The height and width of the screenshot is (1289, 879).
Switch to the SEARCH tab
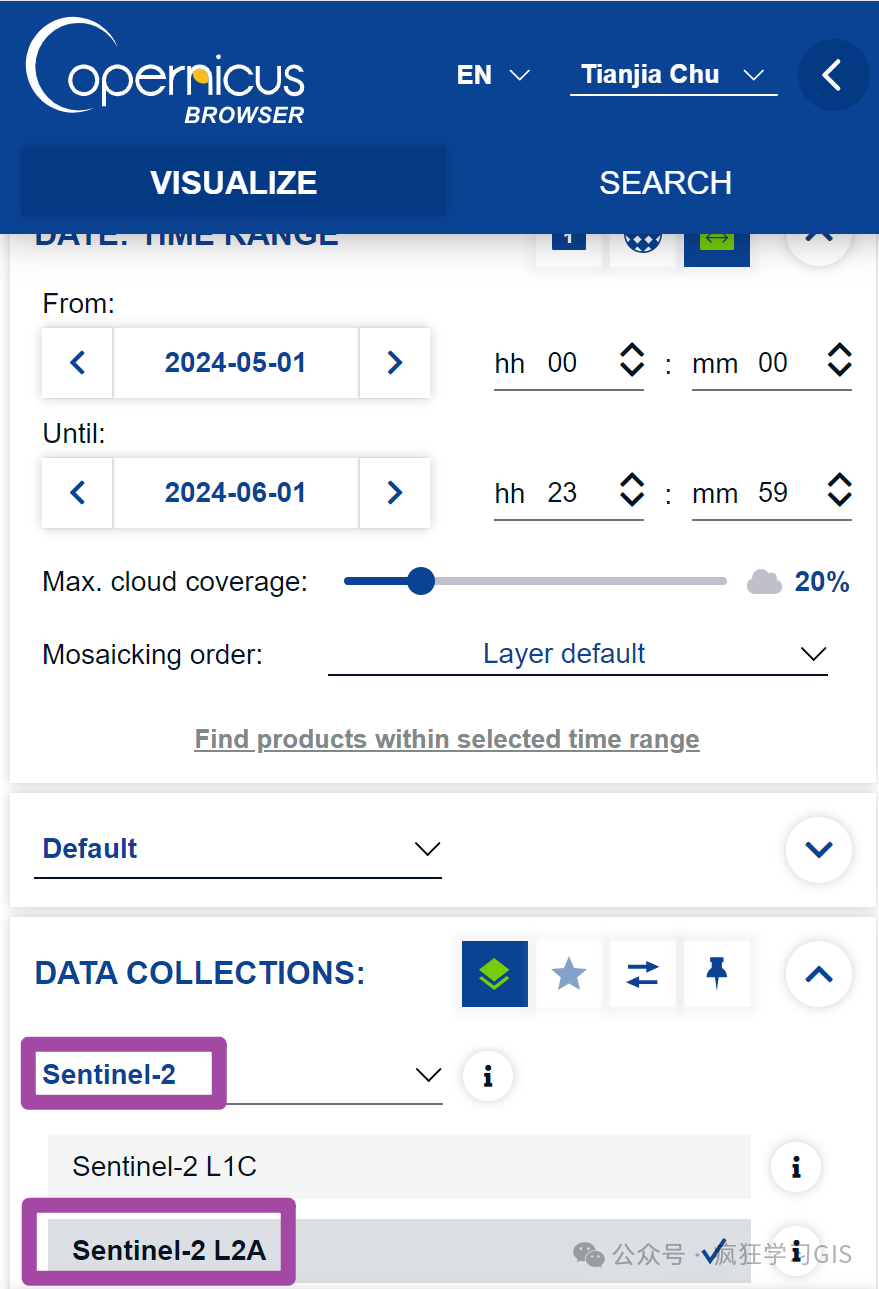(x=665, y=182)
